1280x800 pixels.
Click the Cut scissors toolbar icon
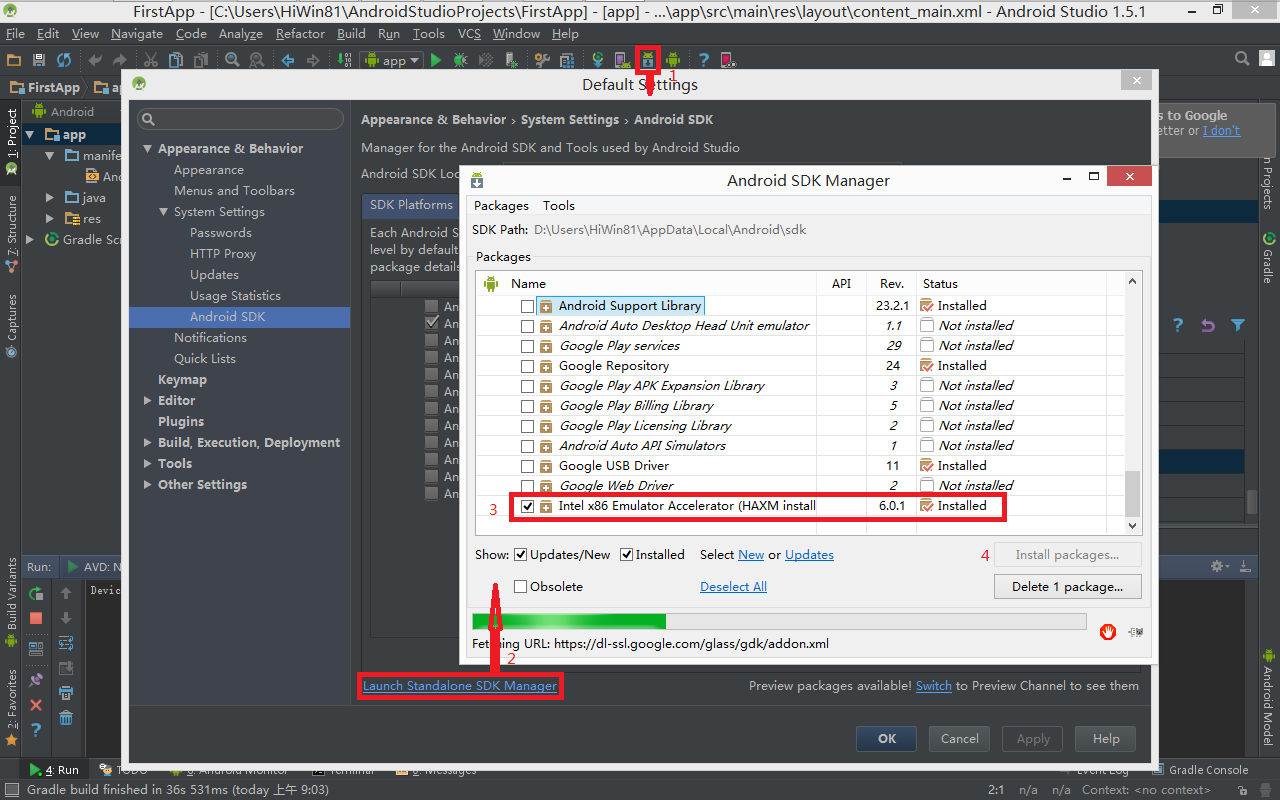point(151,61)
